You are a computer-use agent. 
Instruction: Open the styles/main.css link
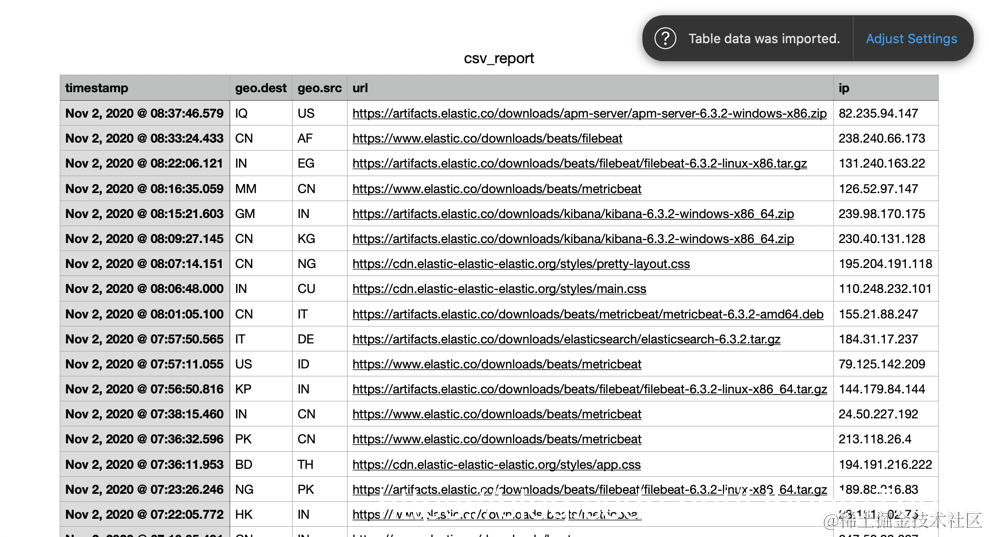499,289
